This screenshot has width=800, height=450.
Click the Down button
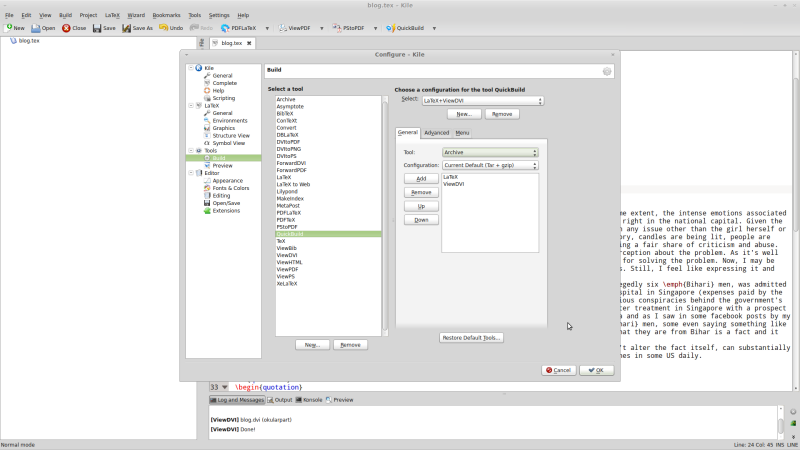pos(421,220)
